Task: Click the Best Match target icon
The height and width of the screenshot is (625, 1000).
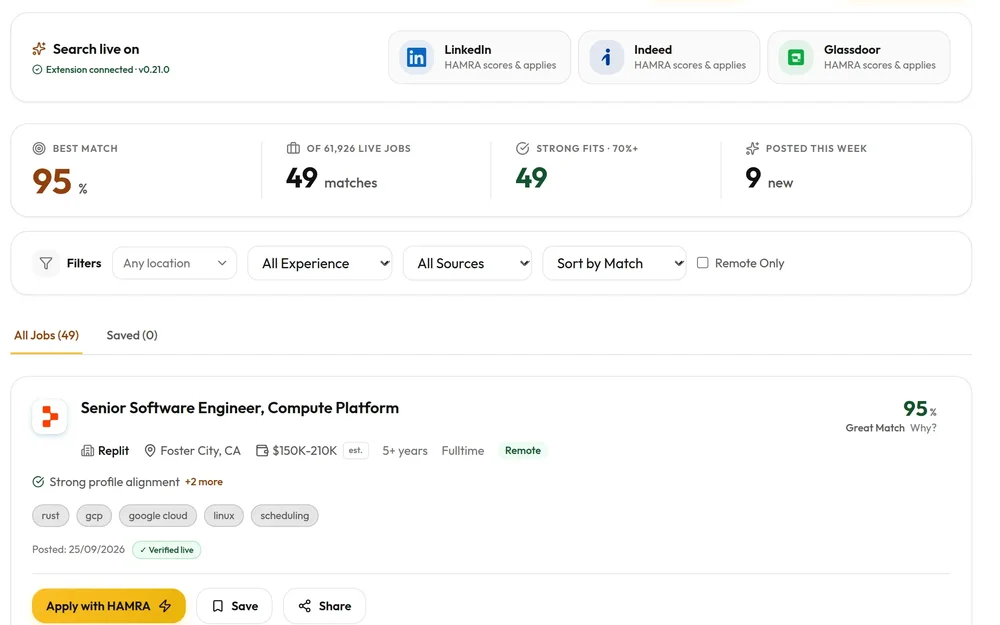Action: (39, 149)
